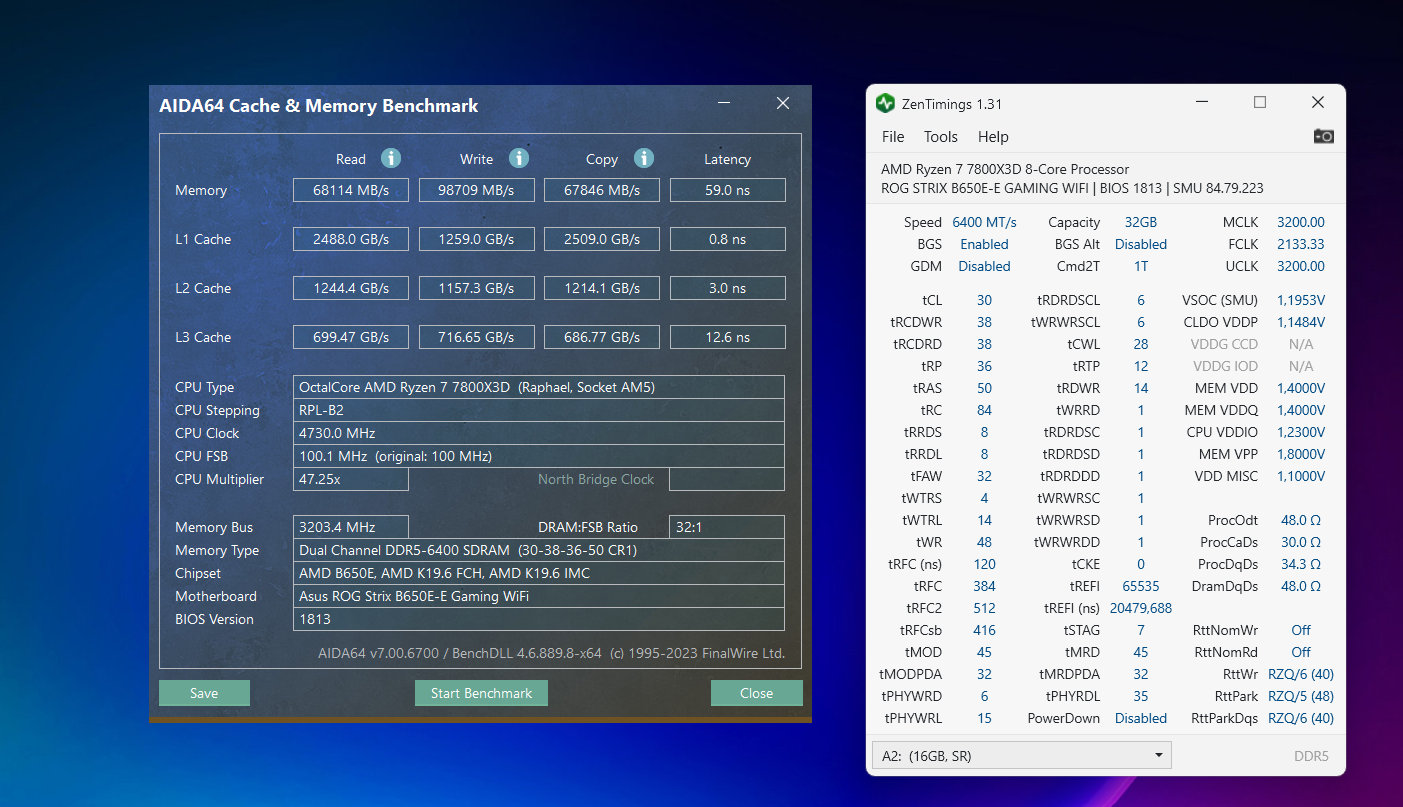
Task: Click the CPU Clock value 4730.0 MHz
Action: 539,433
